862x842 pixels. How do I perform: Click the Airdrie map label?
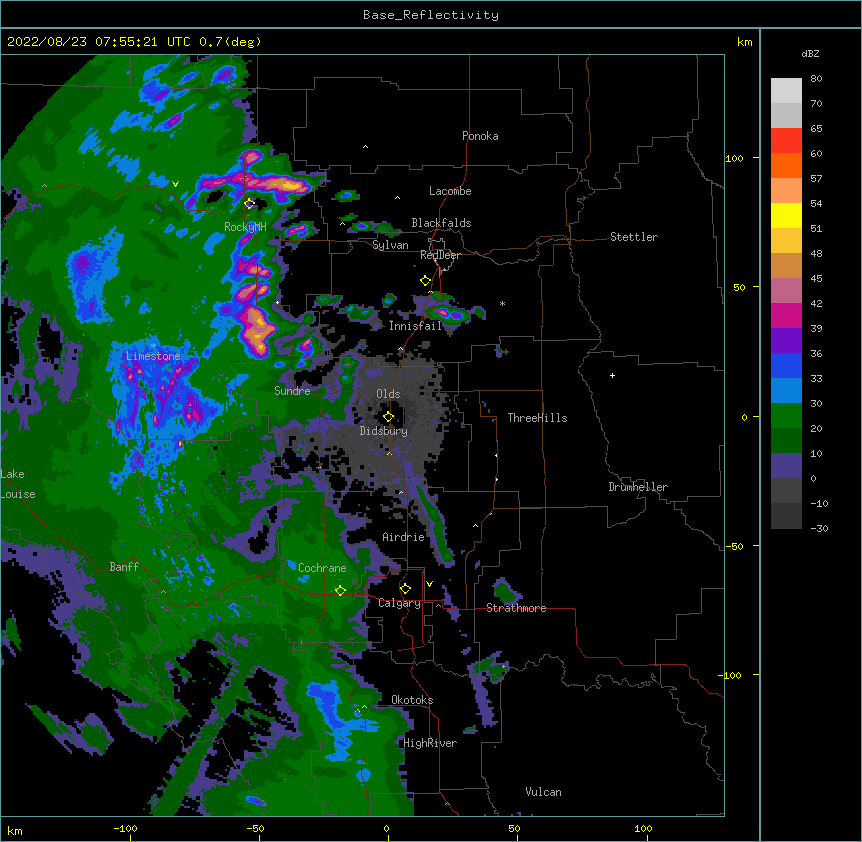click(x=404, y=537)
